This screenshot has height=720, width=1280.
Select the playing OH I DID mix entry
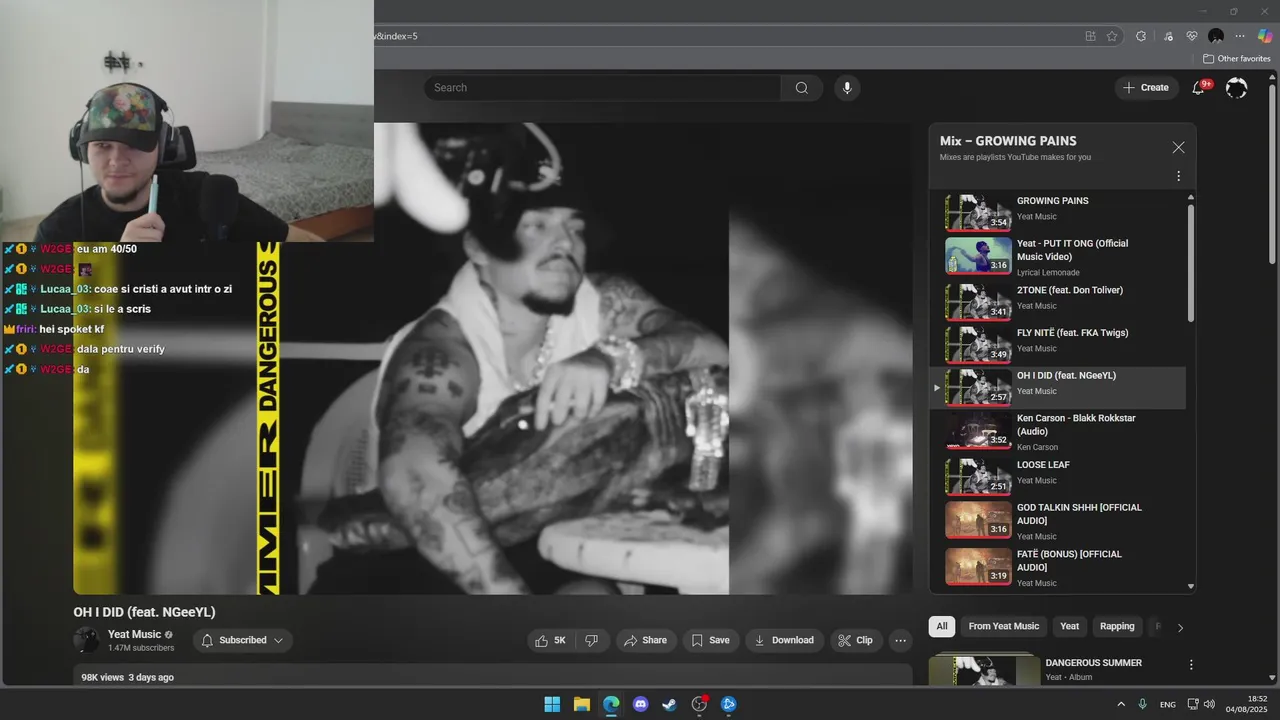pos(1058,387)
